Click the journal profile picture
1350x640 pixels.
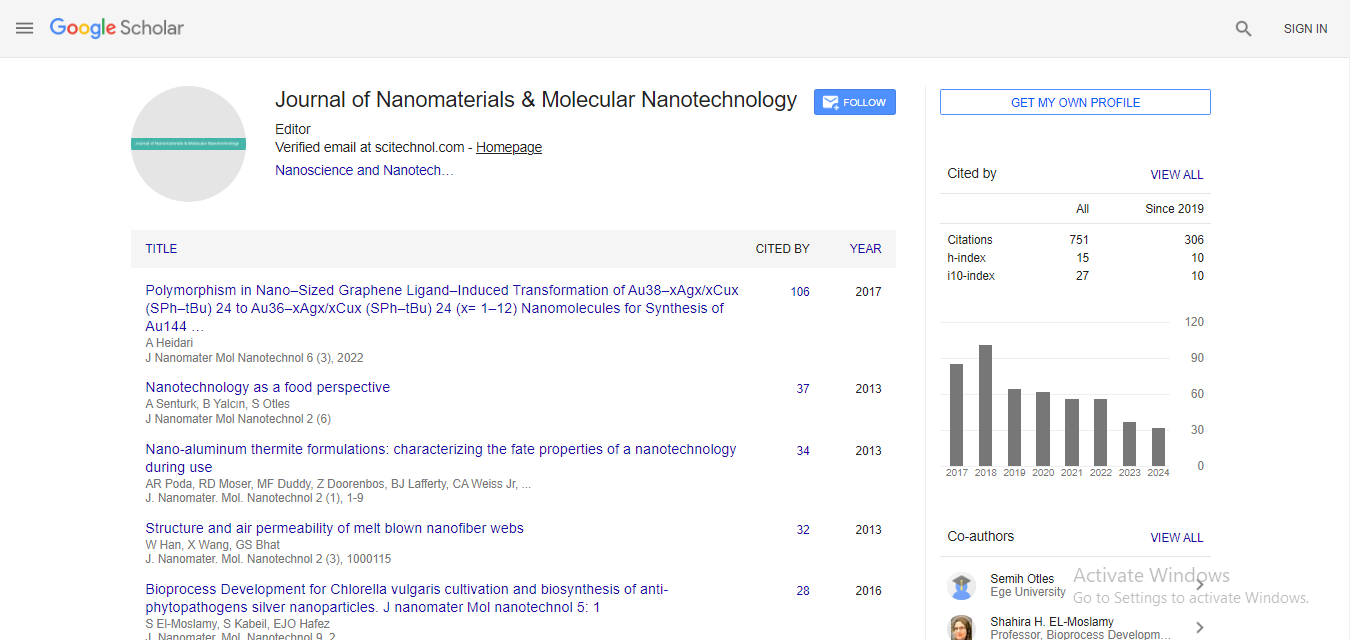188,144
